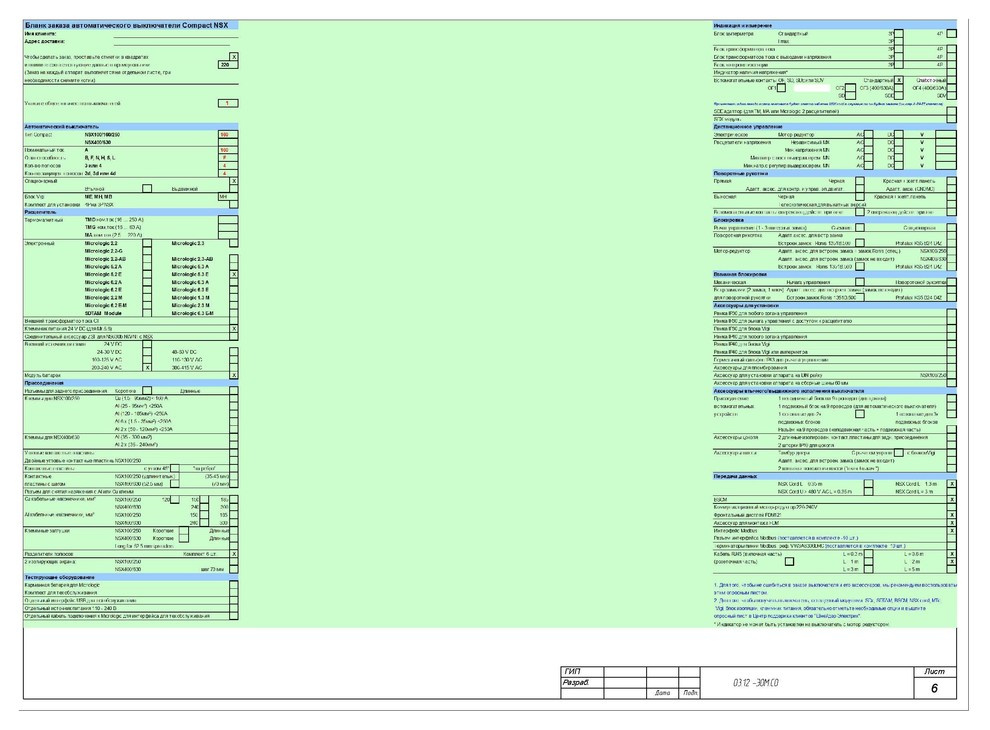Click "Мотор редуктор" voltage V field
990x730 pixels.
[945, 135]
